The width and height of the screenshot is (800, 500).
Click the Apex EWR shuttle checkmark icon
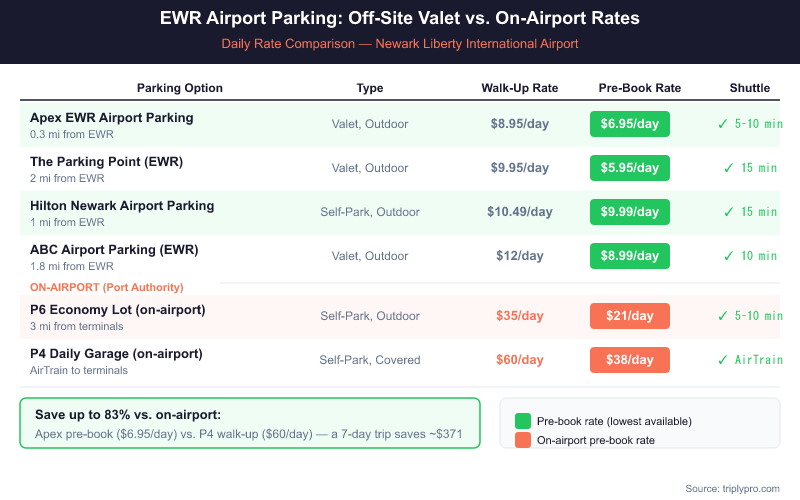[722, 124]
